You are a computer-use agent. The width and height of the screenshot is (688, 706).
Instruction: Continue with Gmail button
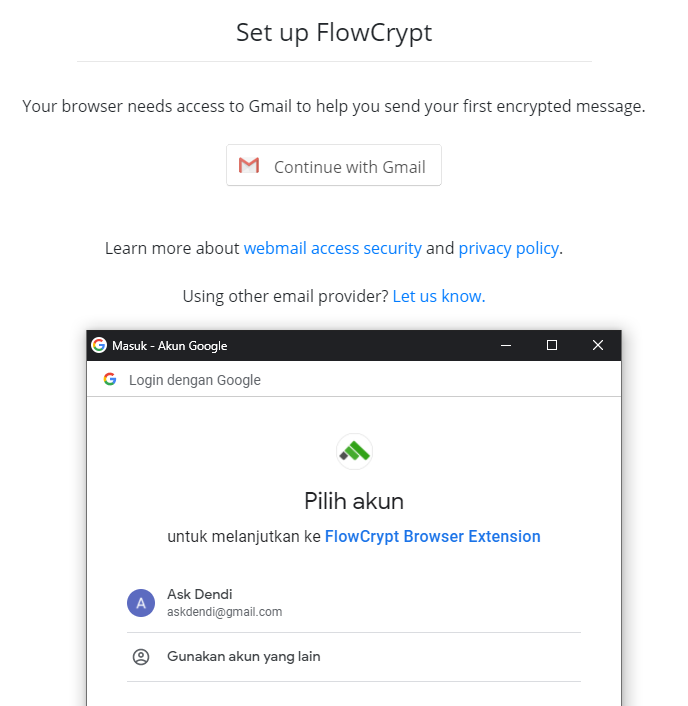pos(334,165)
